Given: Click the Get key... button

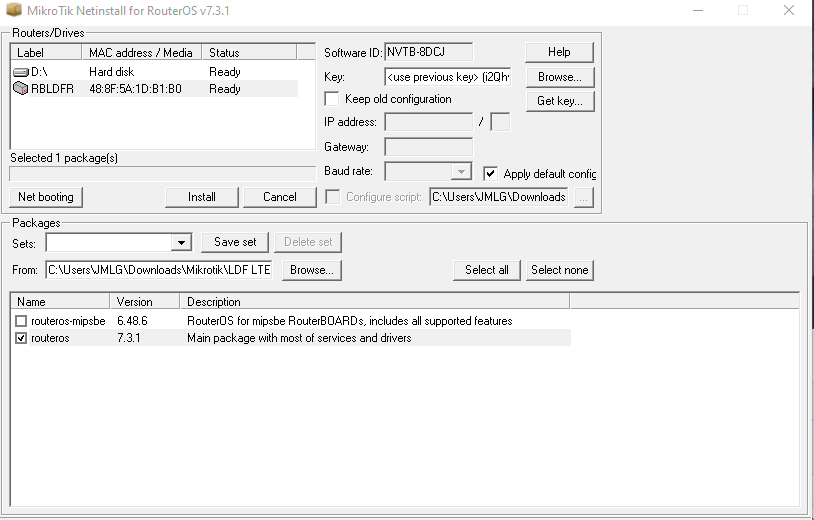Looking at the screenshot, I should point(560,101).
